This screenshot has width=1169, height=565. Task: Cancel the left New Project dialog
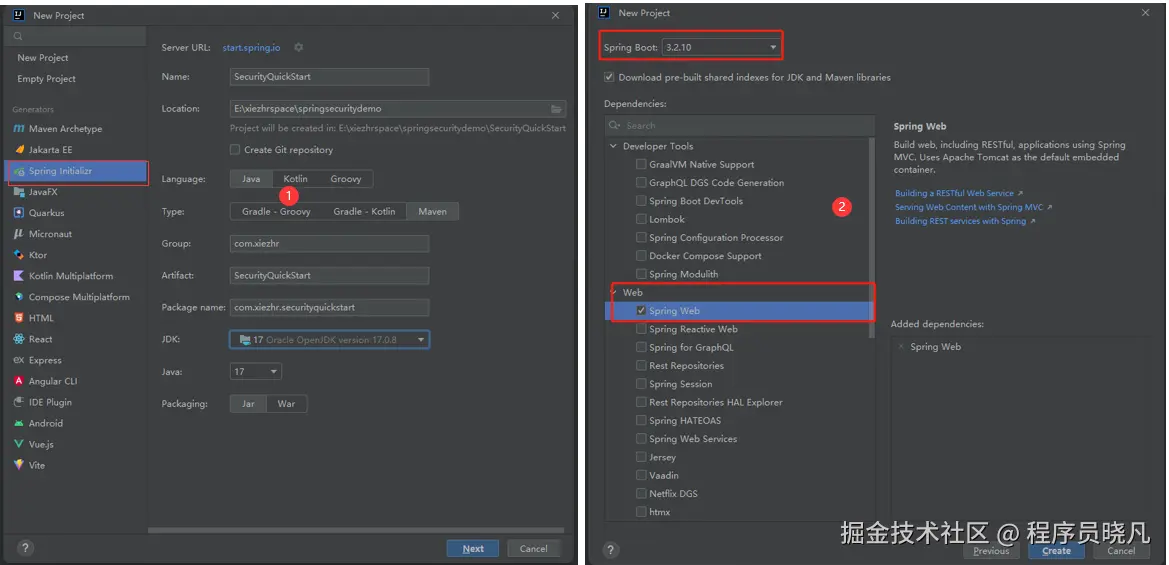coord(534,549)
